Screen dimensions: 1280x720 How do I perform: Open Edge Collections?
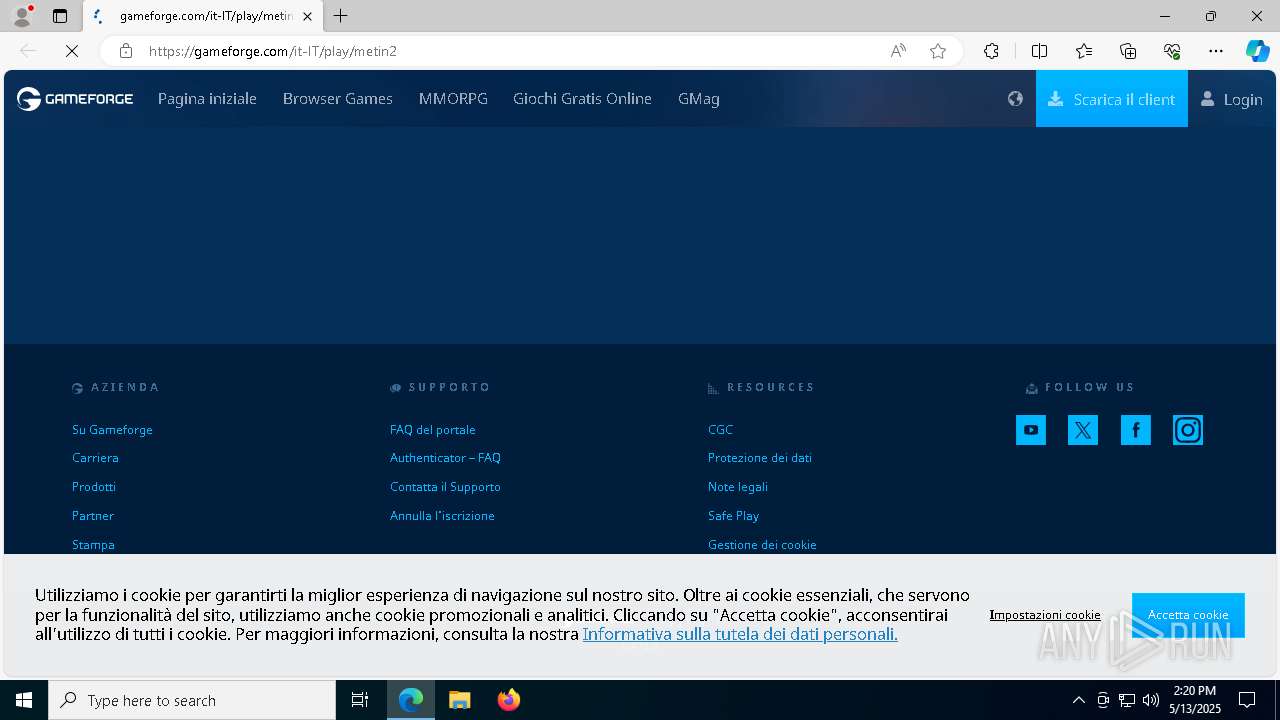[1128, 51]
